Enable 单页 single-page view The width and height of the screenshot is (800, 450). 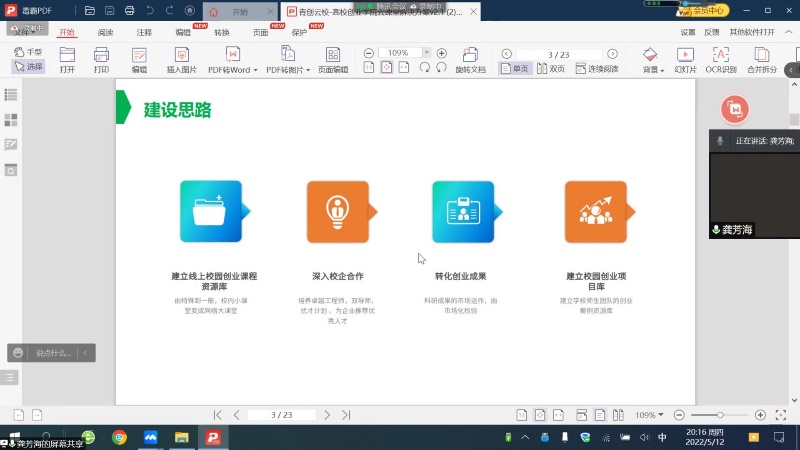click(x=516, y=69)
